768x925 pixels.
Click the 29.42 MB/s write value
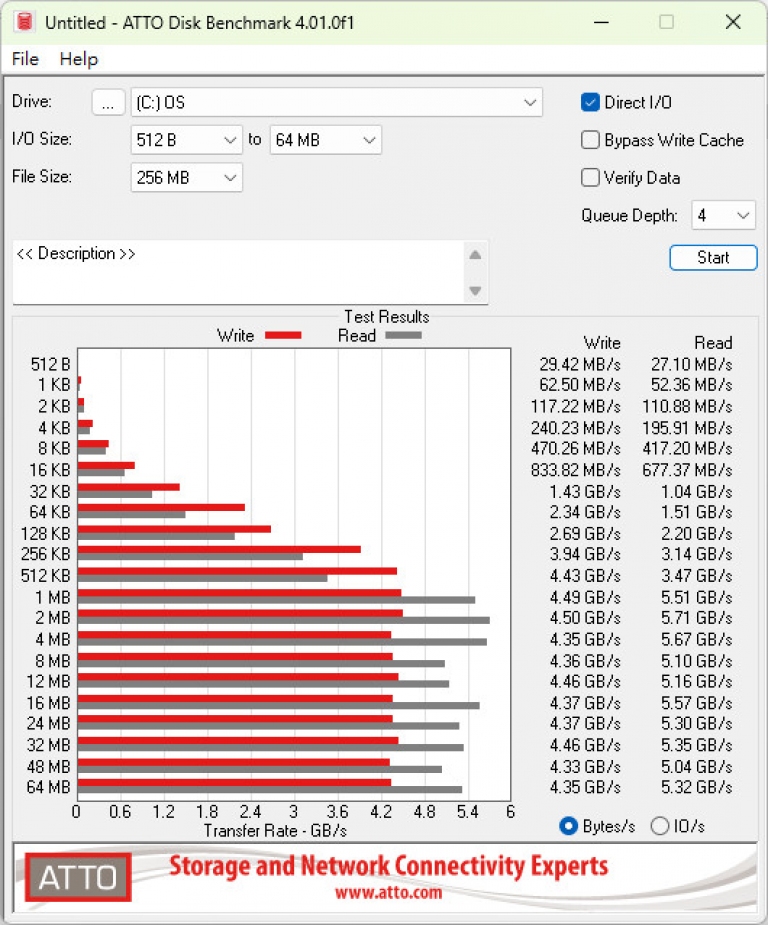point(580,365)
